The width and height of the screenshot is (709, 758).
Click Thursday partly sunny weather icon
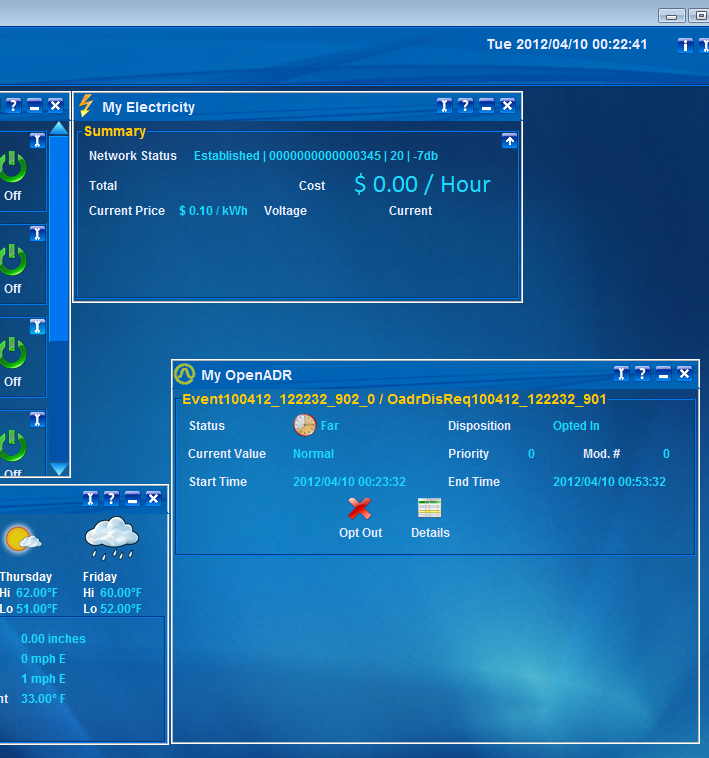[x=23, y=539]
